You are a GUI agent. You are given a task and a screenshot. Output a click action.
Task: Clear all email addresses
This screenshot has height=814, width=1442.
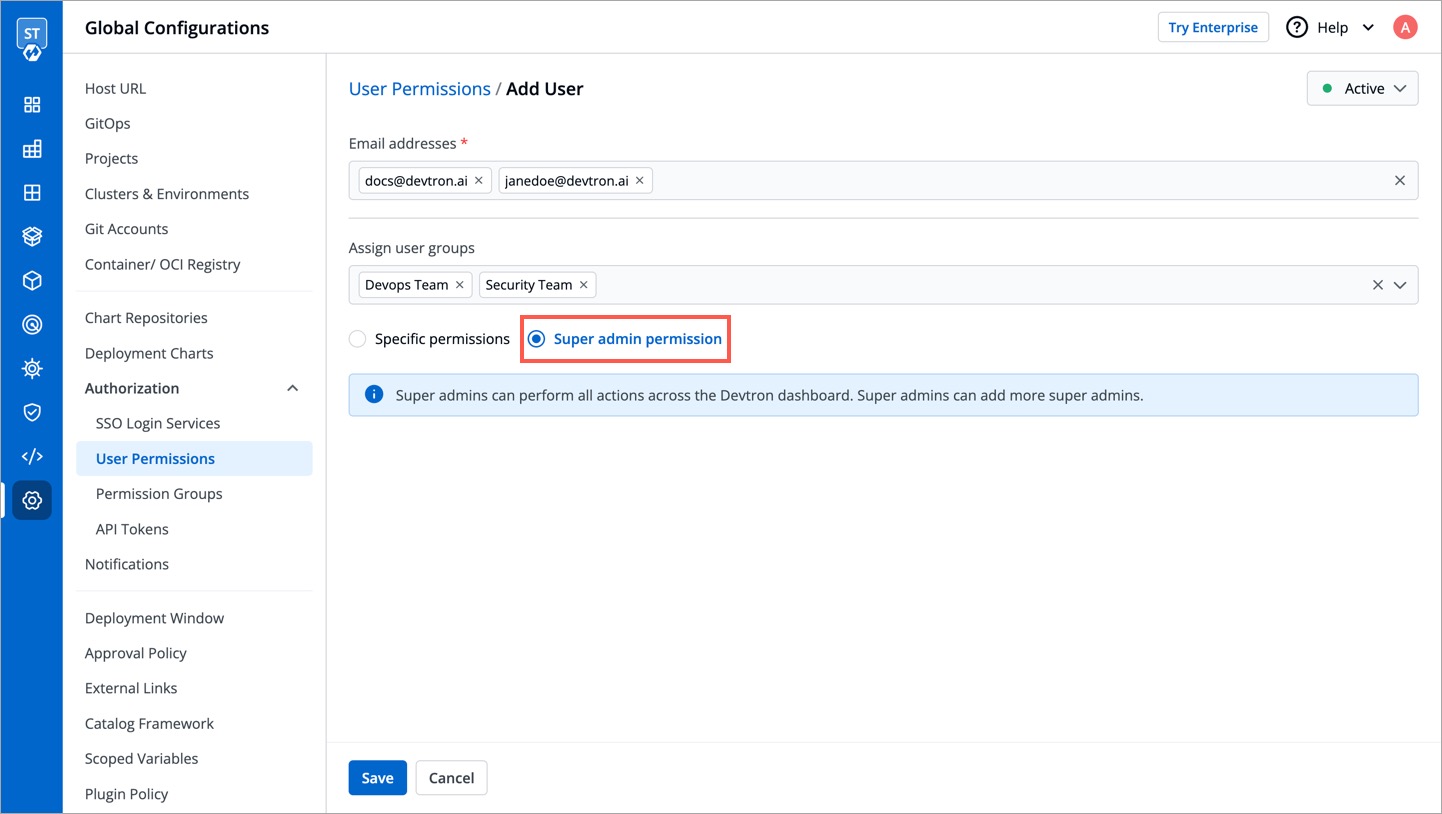pos(1400,181)
